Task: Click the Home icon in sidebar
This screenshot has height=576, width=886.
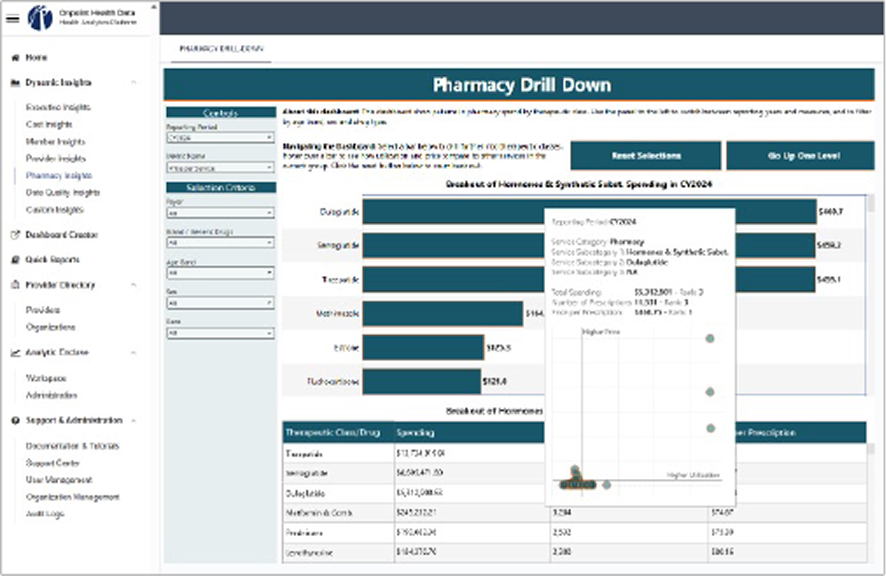Action: [15, 58]
